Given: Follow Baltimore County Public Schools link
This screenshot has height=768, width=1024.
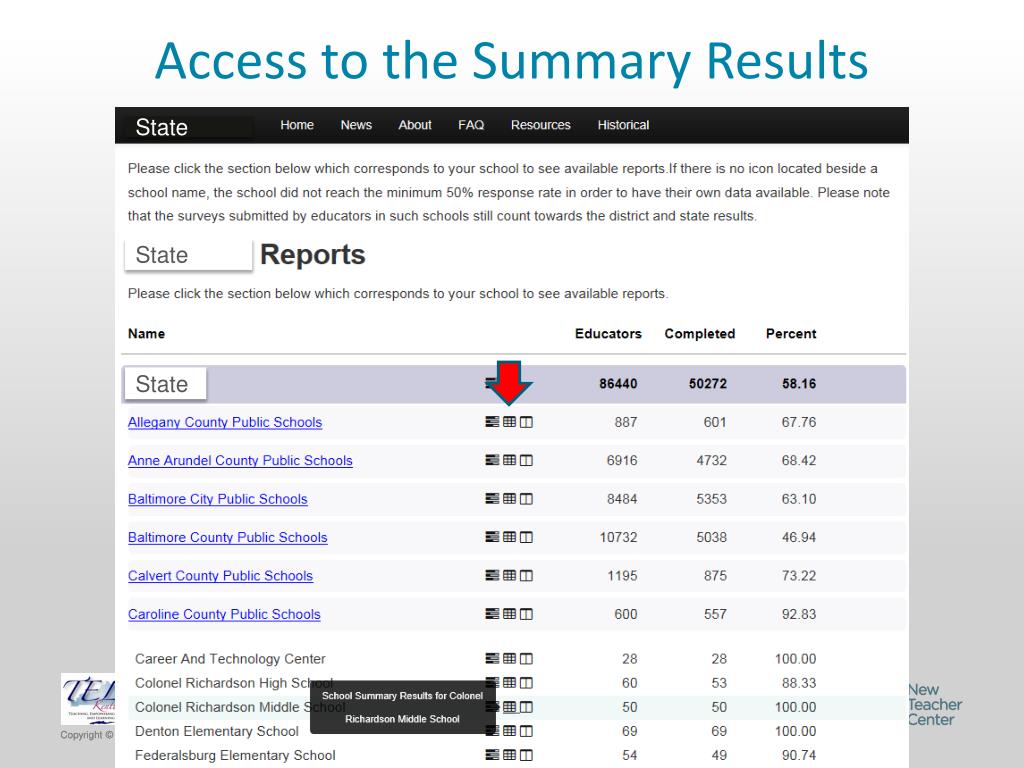Looking at the screenshot, I should click(228, 537).
